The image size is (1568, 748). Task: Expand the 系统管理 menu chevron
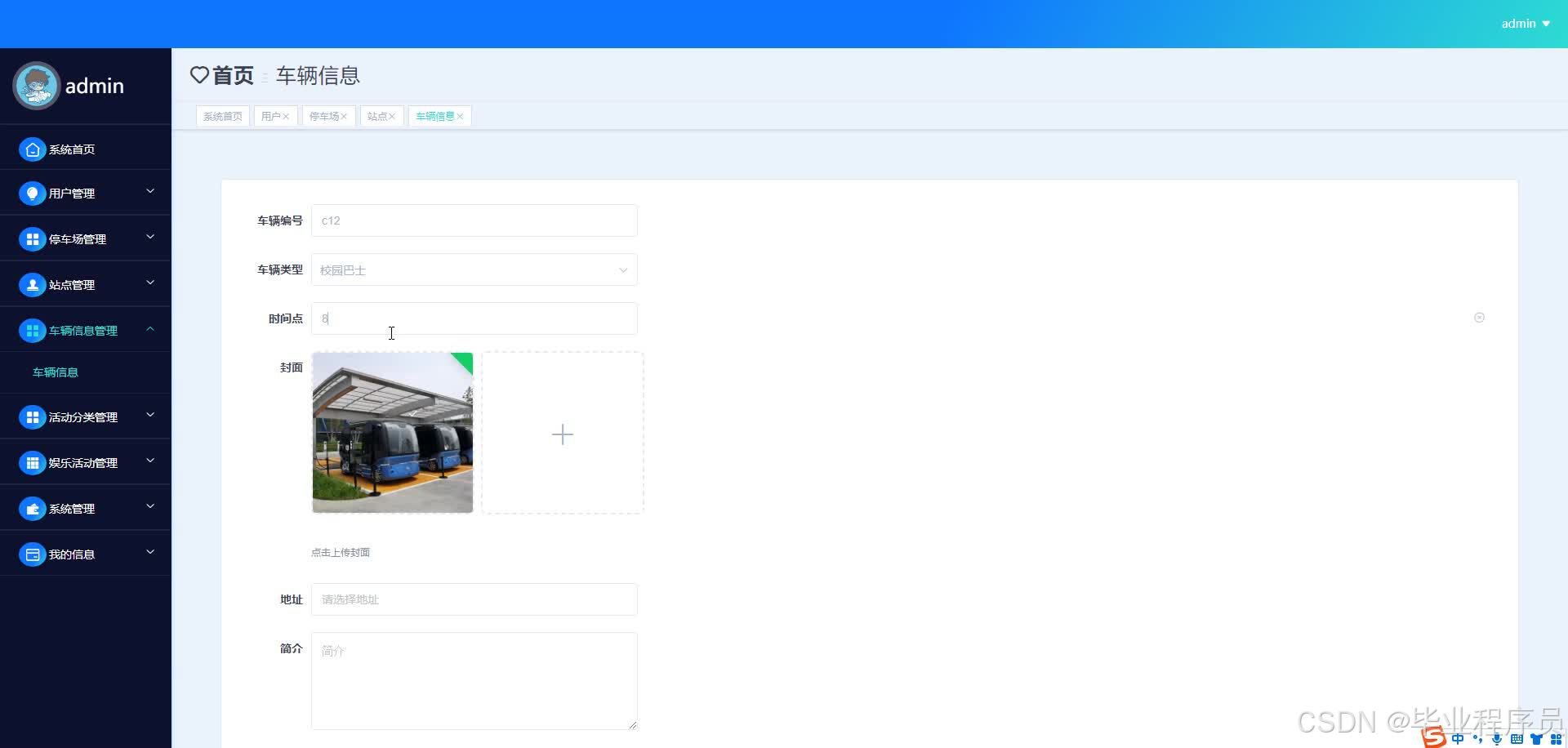pyautogui.click(x=150, y=506)
